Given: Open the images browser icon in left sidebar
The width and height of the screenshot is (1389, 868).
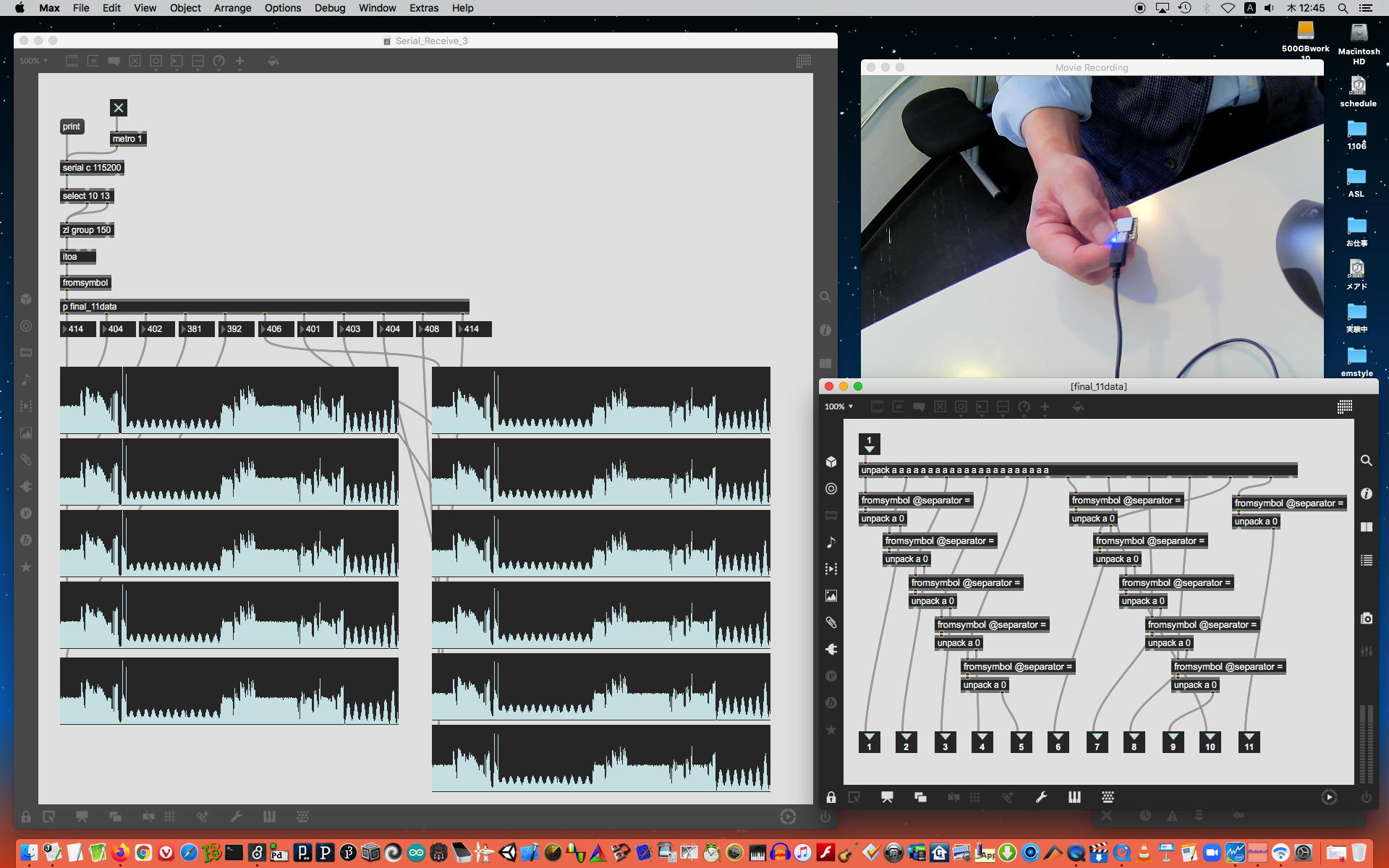Looking at the screenshot, I should (831, 595).
